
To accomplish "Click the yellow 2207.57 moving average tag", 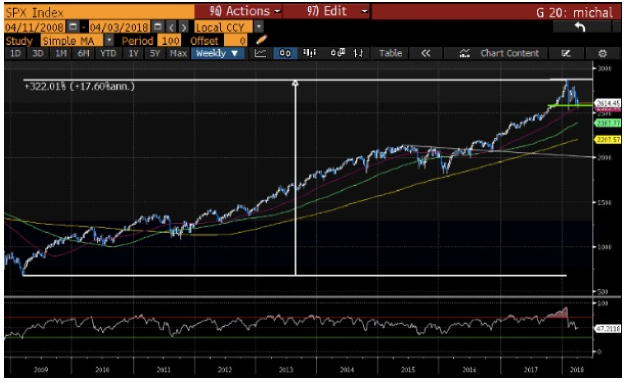I will click(x=608, y=139).
